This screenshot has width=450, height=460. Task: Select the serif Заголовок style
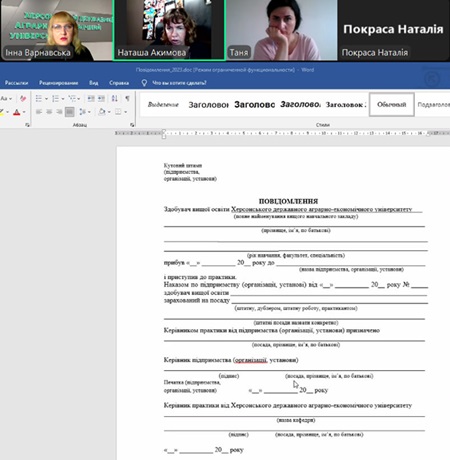pos(346,105)
